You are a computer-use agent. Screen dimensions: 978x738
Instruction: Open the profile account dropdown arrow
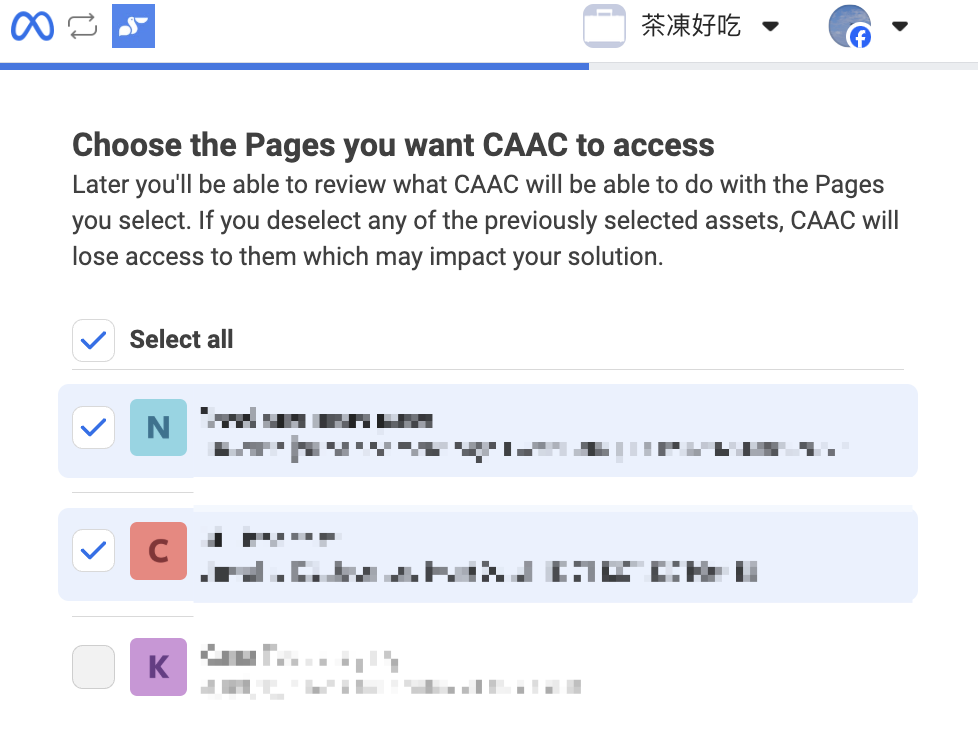coord(899,26)
